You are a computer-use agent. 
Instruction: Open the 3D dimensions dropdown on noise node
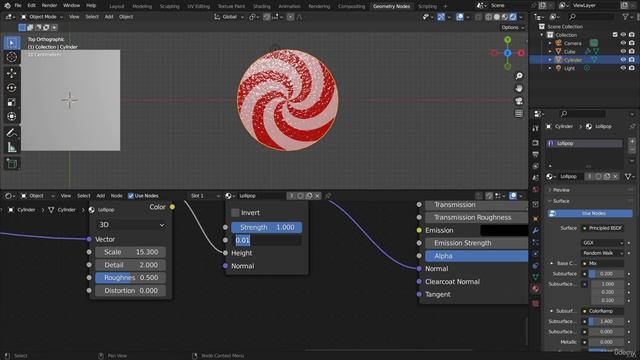click(x=131, y=225)
